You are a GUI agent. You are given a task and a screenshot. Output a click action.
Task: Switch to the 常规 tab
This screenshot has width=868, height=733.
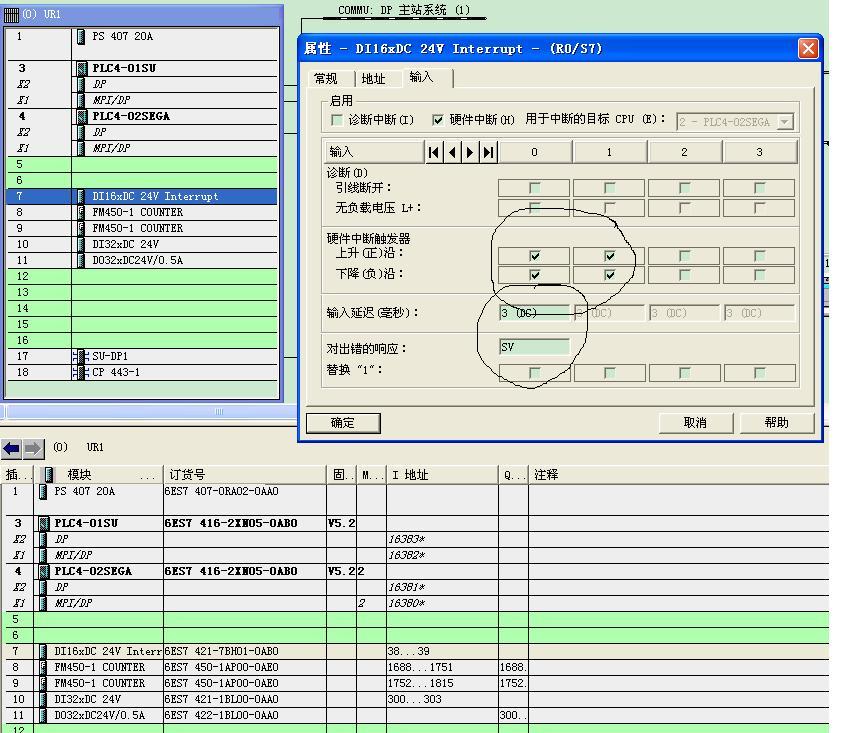click(x=326, y=78)
